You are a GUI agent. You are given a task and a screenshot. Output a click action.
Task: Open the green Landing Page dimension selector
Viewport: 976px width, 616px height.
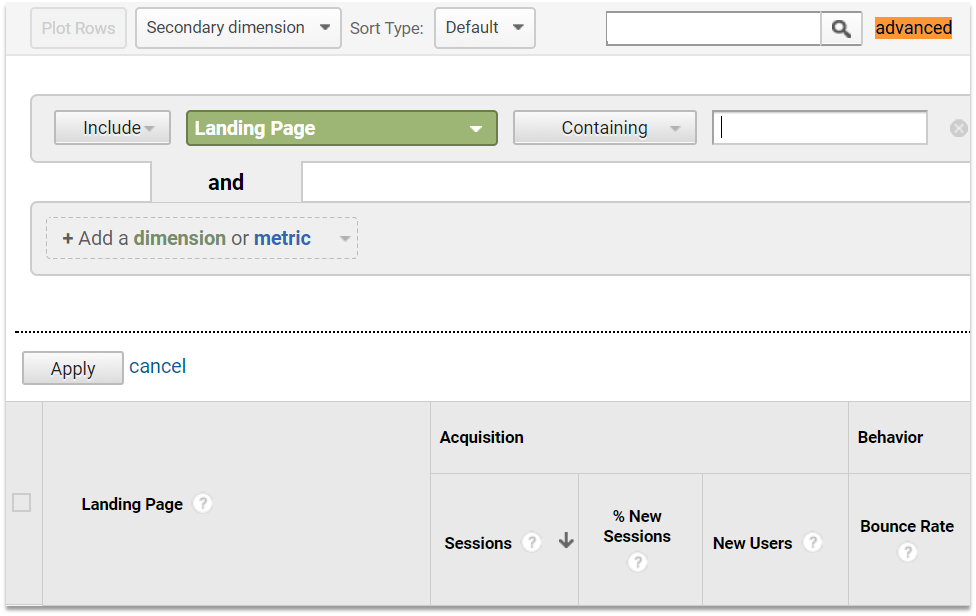pyautogui.click(x=342, y=128)
